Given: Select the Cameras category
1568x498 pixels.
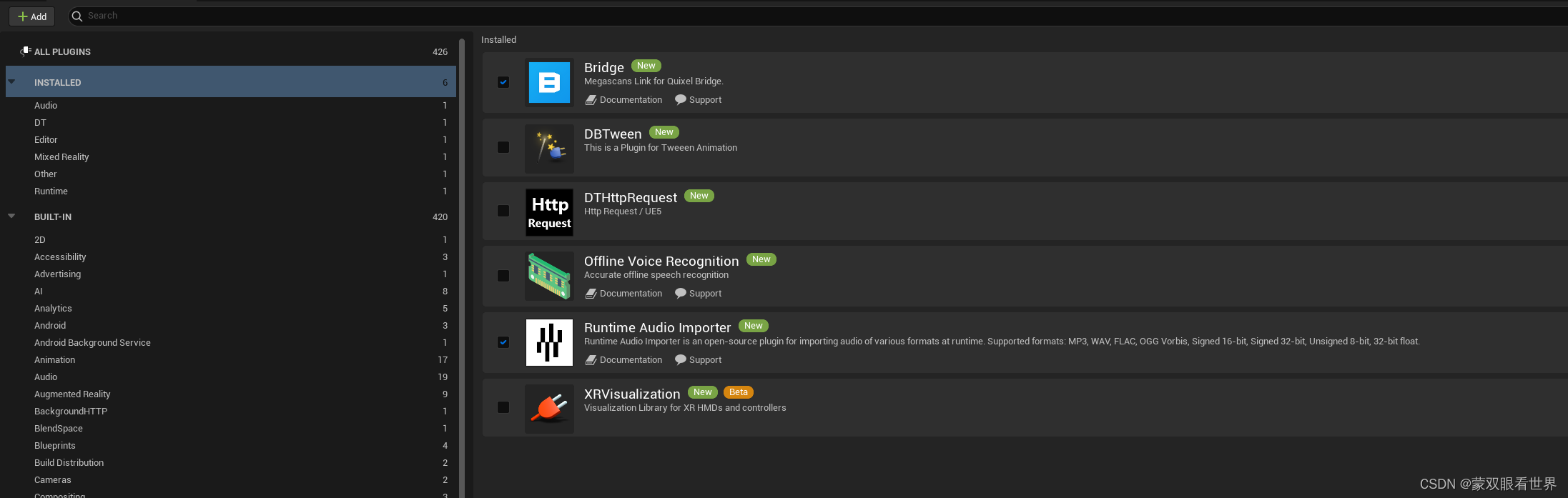Looking at the screenshot, I should (231, 479).
